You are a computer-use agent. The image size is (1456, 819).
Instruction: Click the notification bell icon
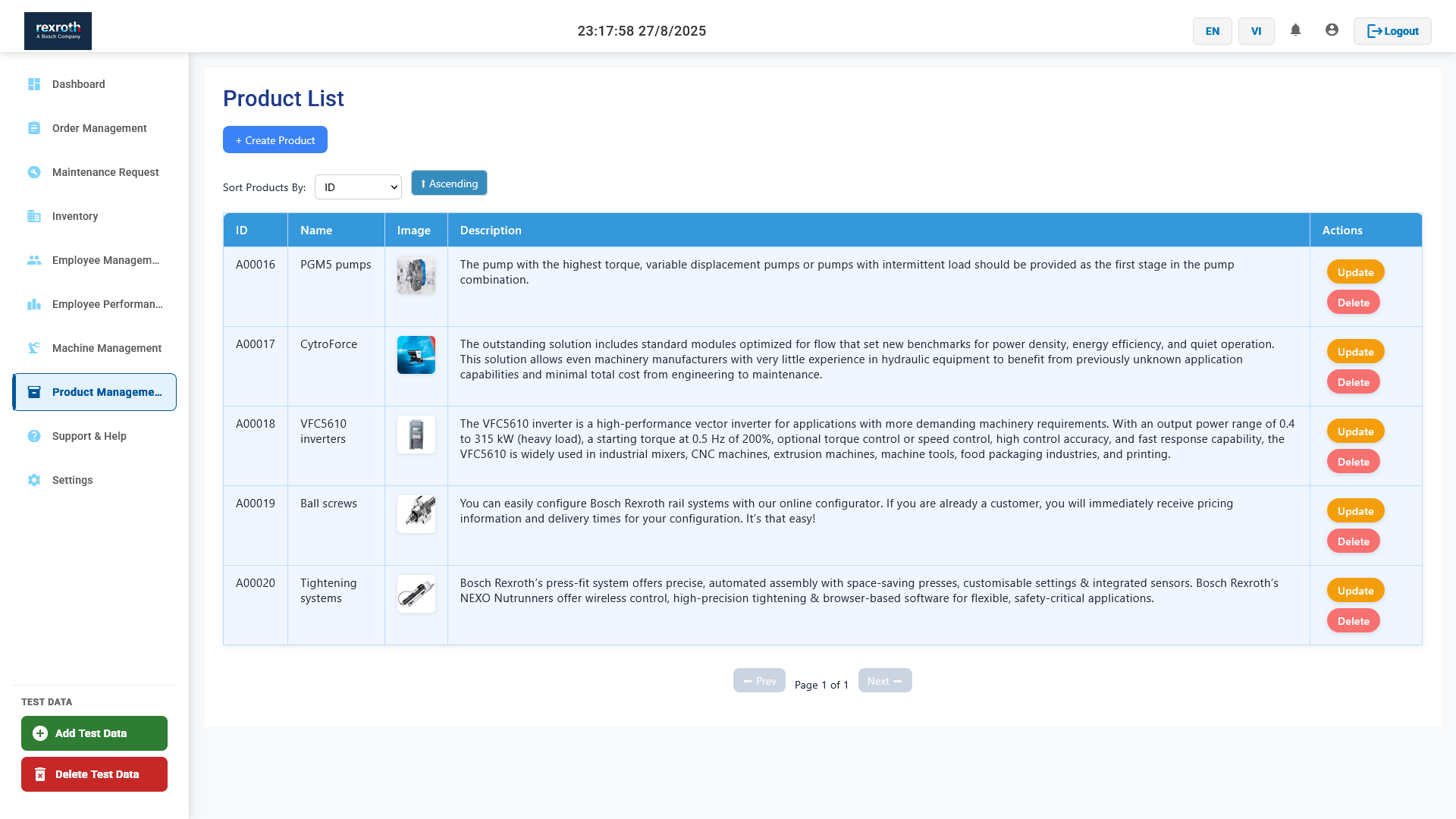tap(1295, 30)
